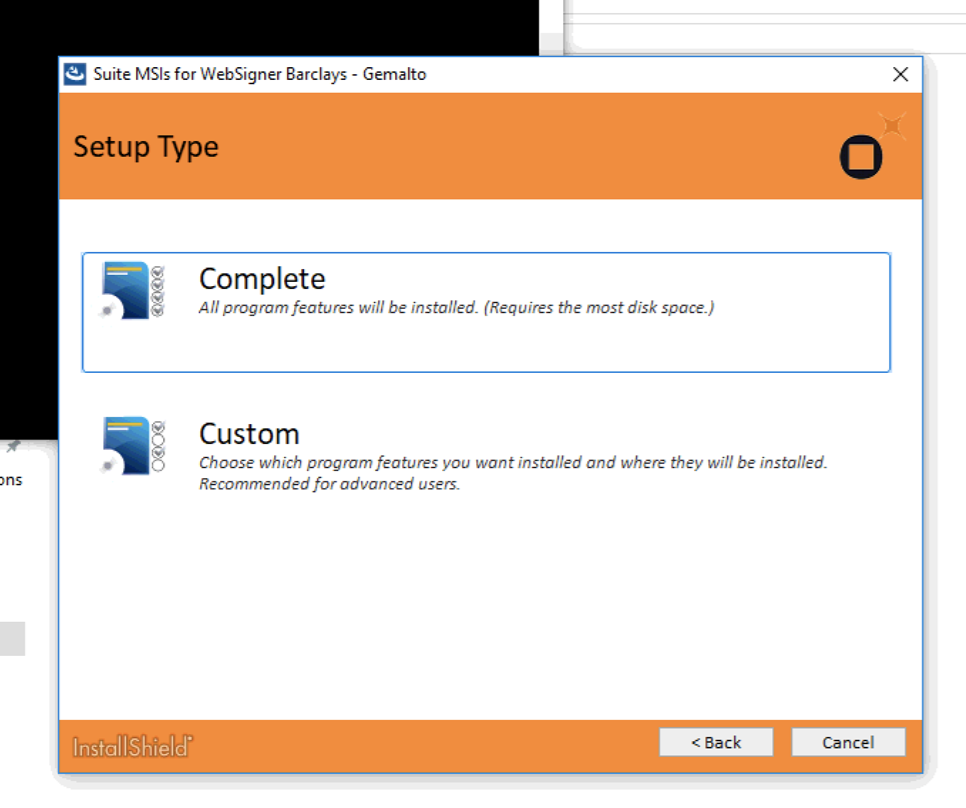Screen dimensions: 966x808
Task: Click the installer title bar app icon
Action: (x=75, y=75)
